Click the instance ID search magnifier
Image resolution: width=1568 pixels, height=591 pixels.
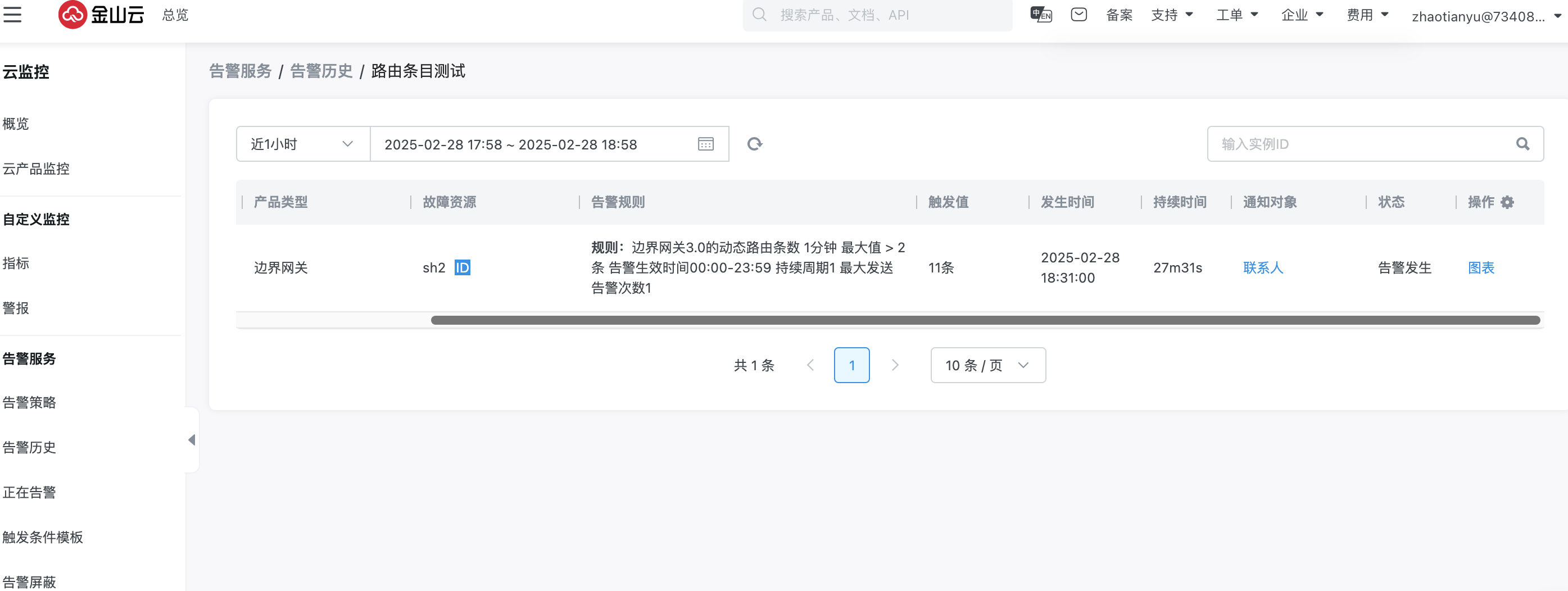tap(1522, 144)
